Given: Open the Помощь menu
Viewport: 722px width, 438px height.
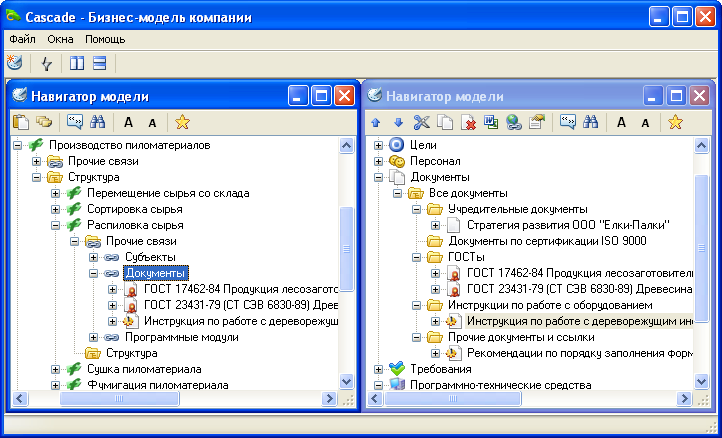Looking at the screenshot, I should point(105,40).
